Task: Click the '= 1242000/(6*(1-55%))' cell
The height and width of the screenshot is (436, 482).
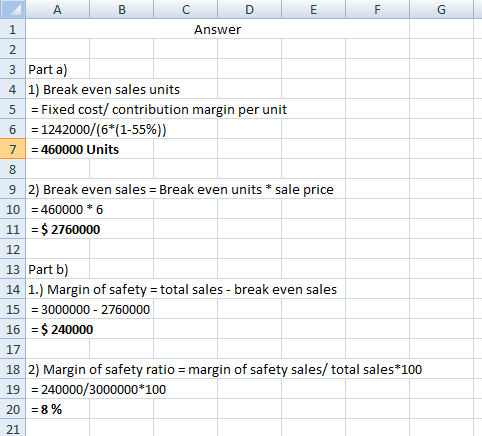Action: click(x=99, y=129)
